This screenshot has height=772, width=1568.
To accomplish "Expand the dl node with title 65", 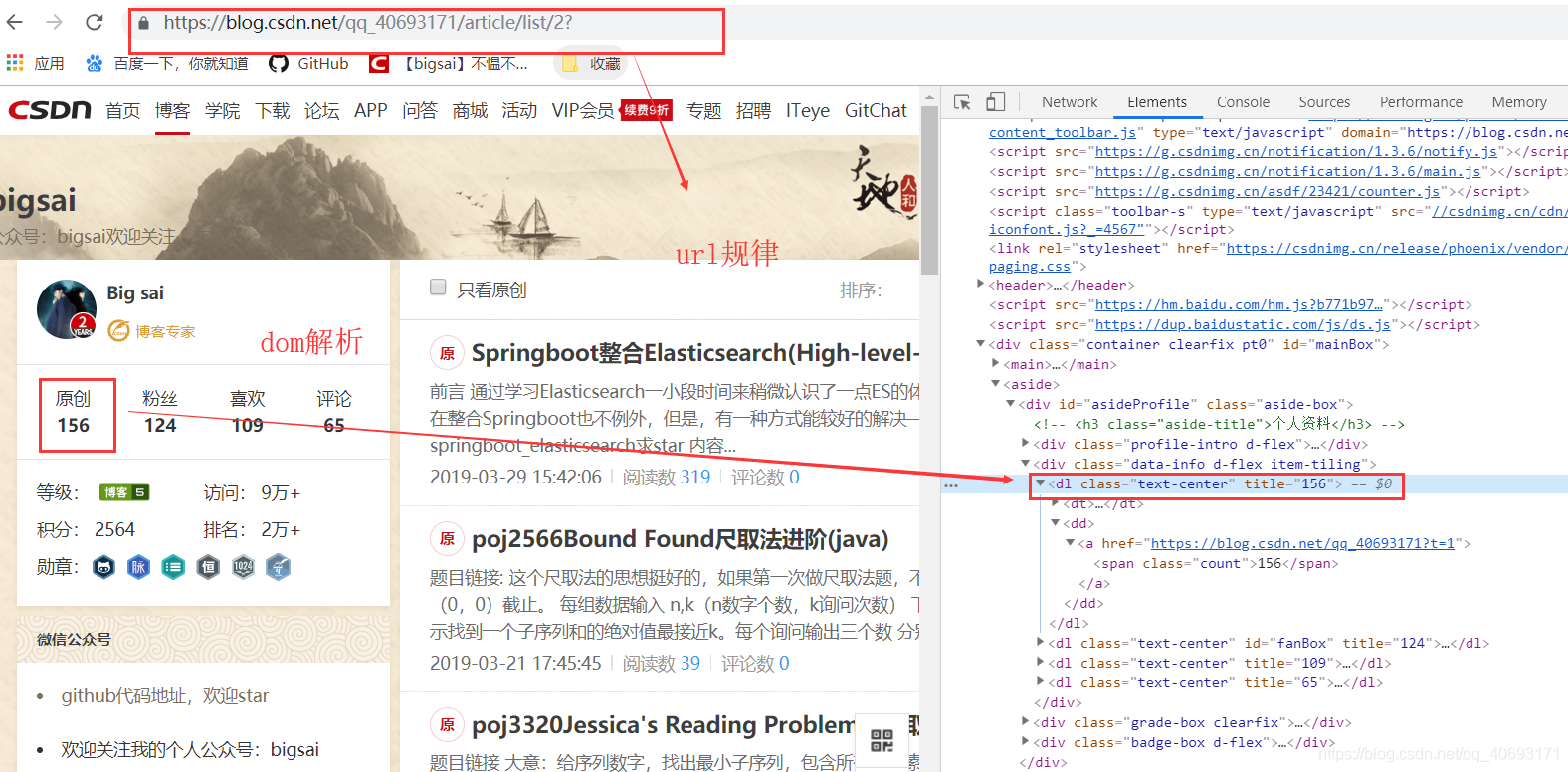I will tap(1041, 682).
